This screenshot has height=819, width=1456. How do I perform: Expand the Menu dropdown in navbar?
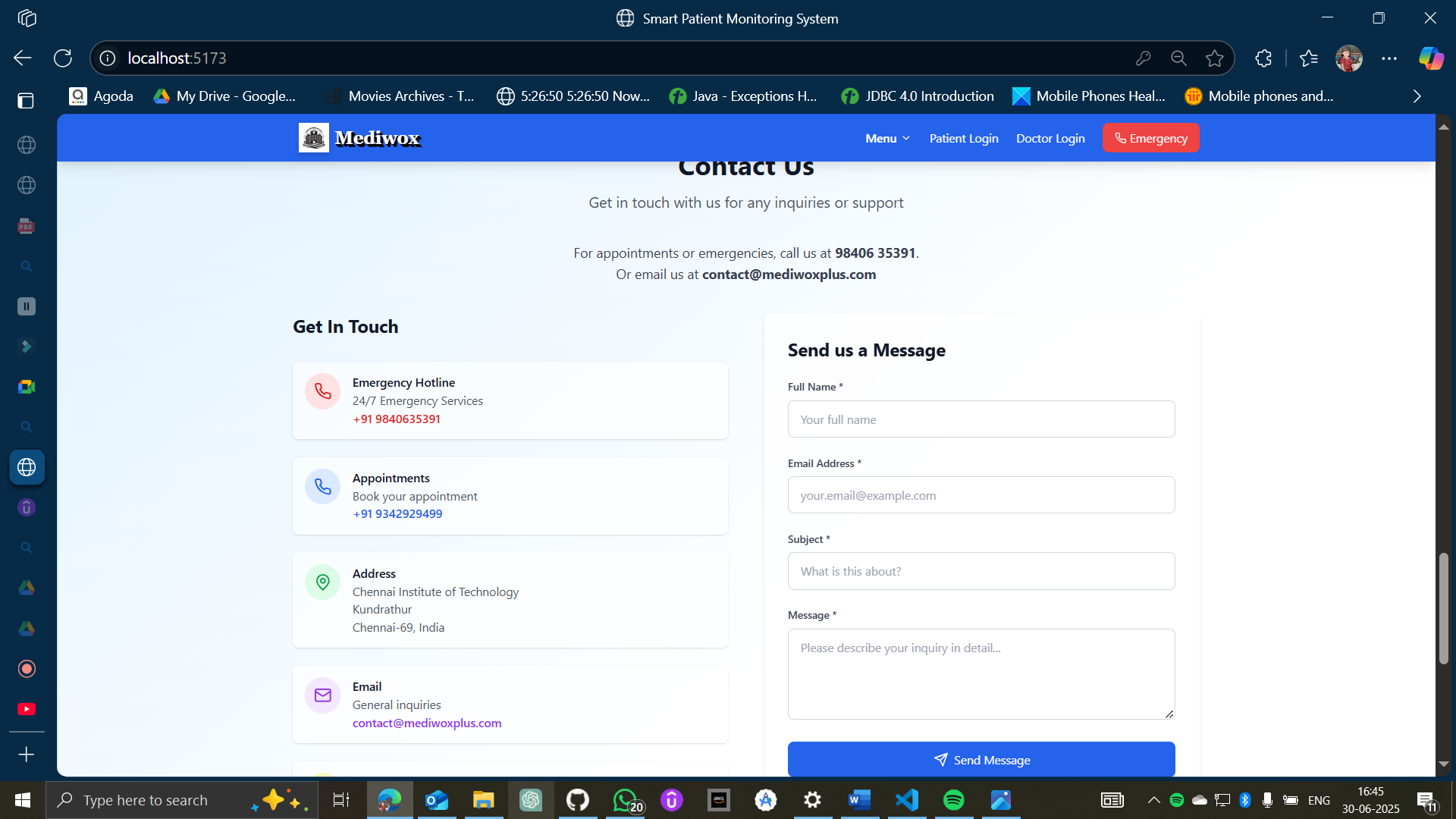[887, 138]
